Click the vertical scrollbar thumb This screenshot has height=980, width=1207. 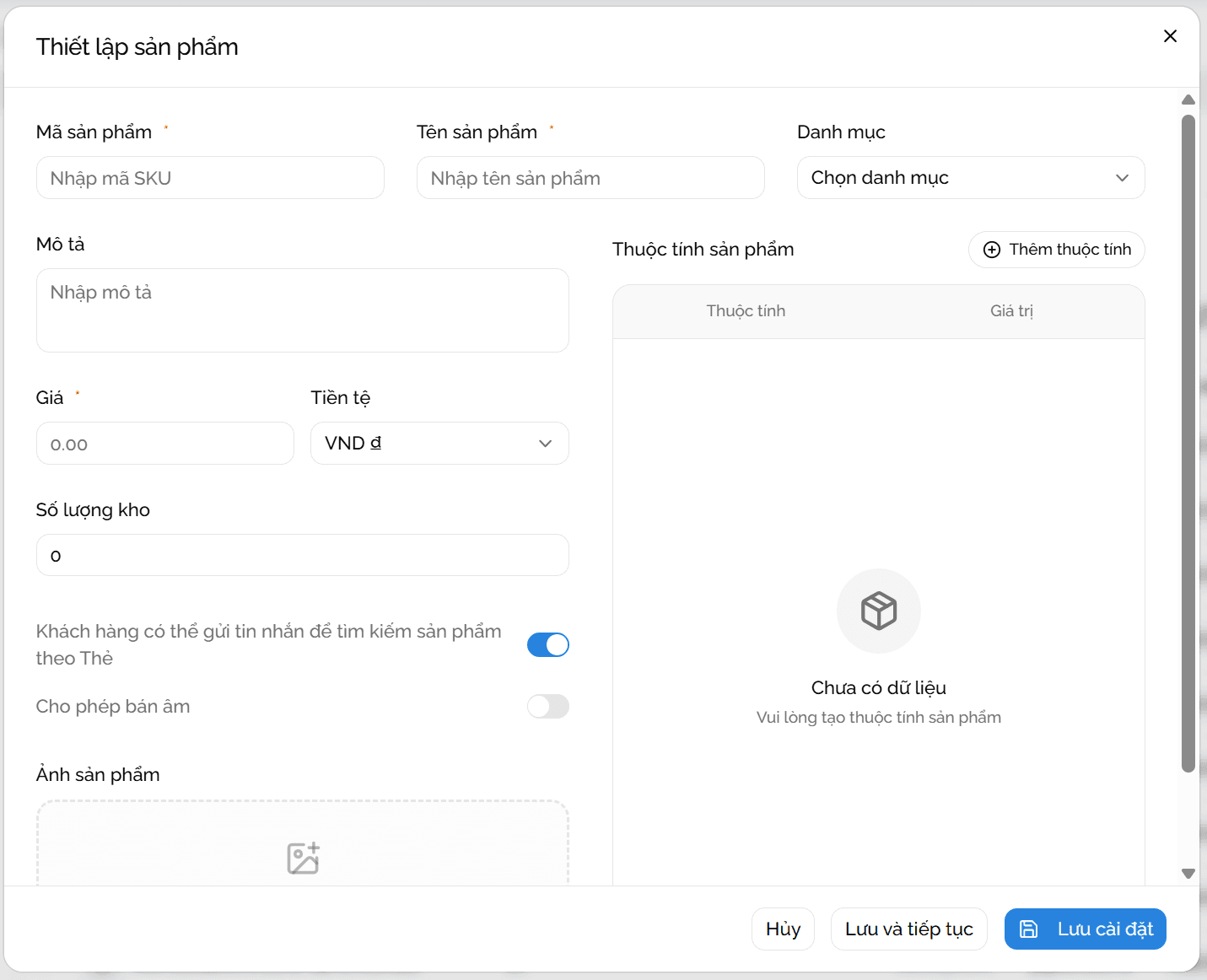pyautogui.click(x=1188, y=443)
